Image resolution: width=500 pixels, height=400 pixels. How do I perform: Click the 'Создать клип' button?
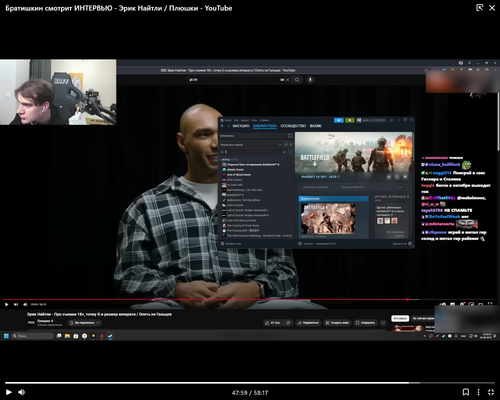pos(337,323)
